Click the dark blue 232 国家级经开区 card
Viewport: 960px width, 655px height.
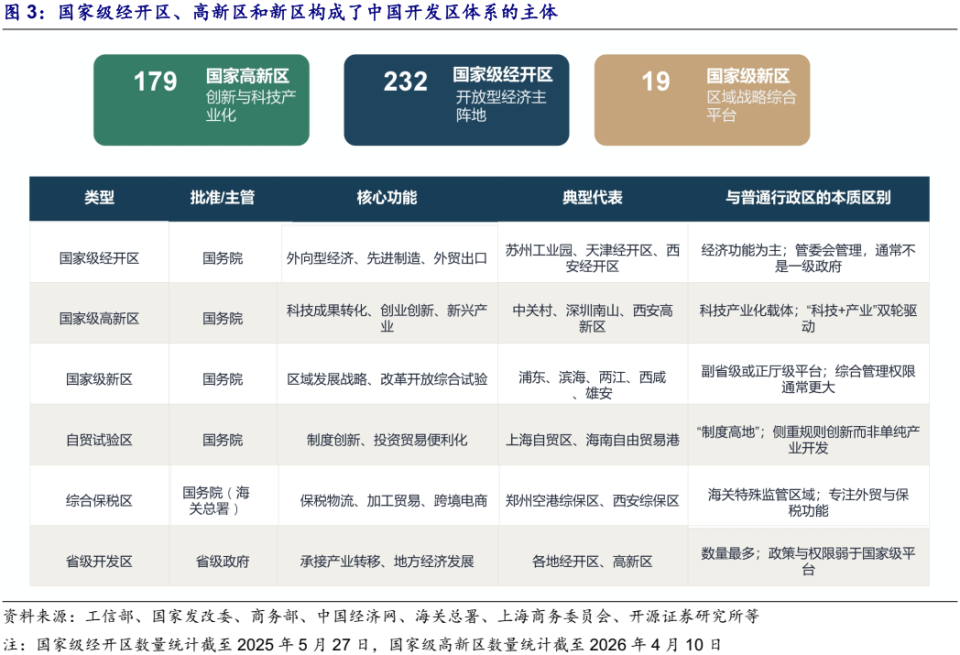click(x=456, y=100)
